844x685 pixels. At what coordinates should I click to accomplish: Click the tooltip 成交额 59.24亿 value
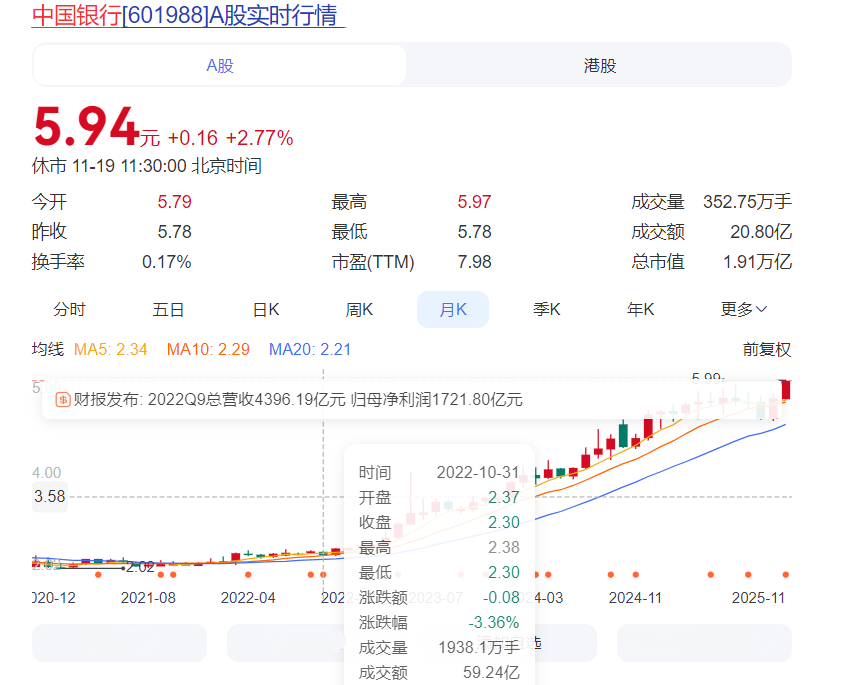click(x=491, y=673)
